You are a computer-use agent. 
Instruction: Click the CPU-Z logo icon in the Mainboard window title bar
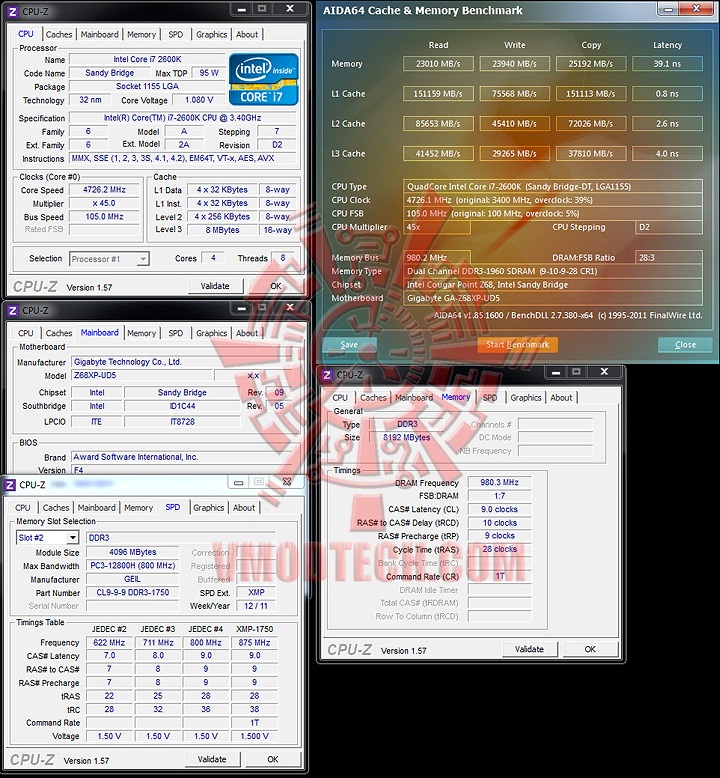click(13, 311)
